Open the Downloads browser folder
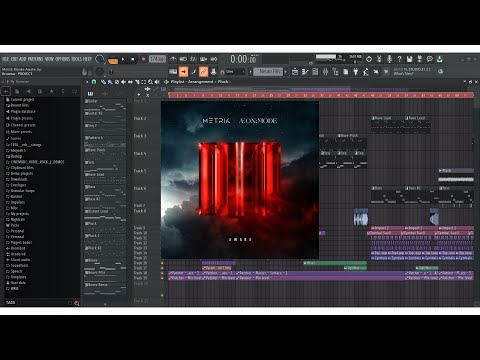This screenshot has width=480, height=360. (x=17, y=179)
